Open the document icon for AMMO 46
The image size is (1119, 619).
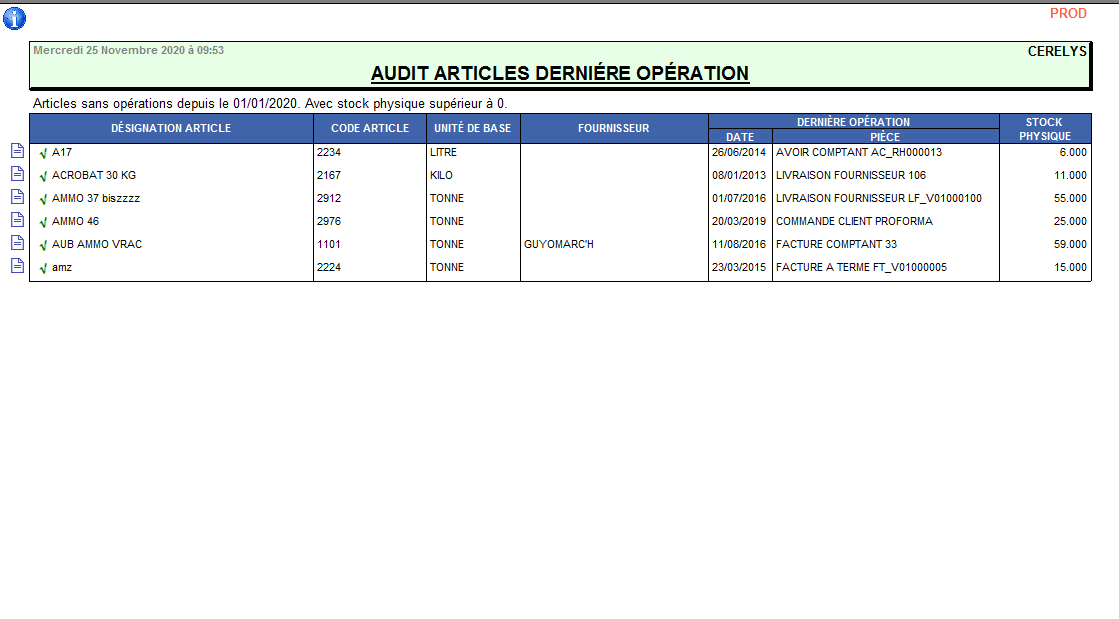coord(16,220)
